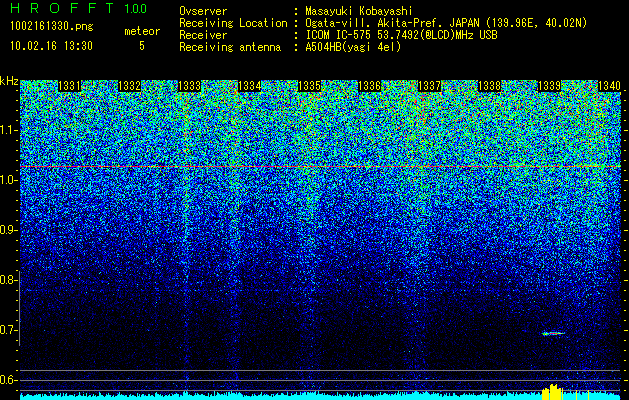
Task: Click the 1336 time marker
Action: coord(369,86)
